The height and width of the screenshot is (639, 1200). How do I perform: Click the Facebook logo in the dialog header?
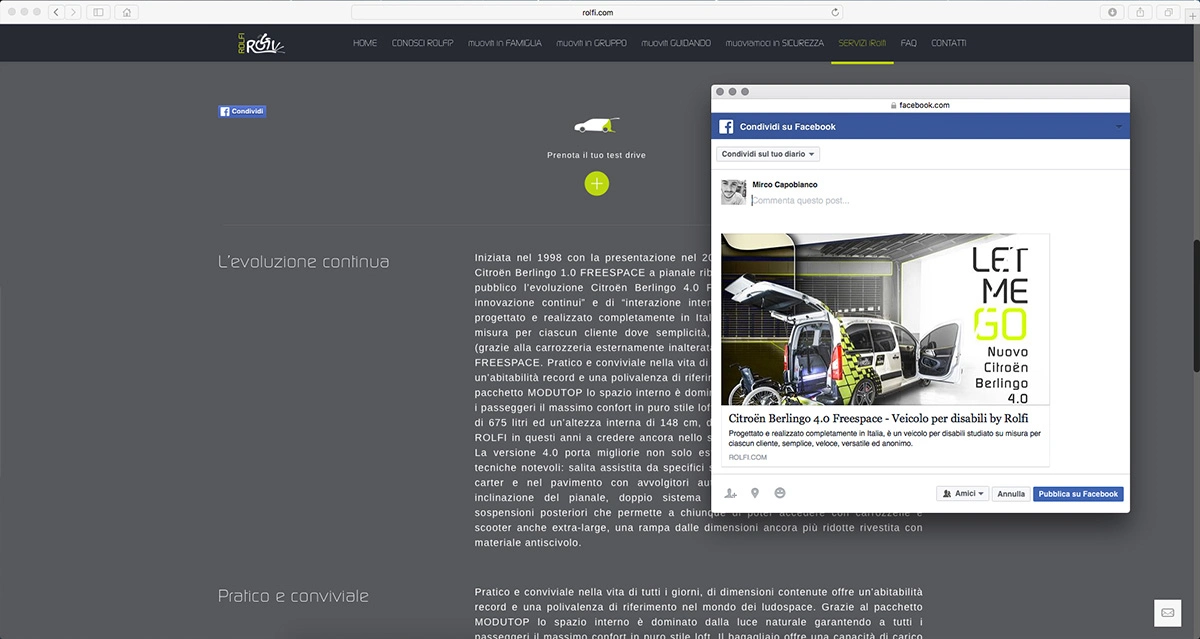click(x=726, y=127)
